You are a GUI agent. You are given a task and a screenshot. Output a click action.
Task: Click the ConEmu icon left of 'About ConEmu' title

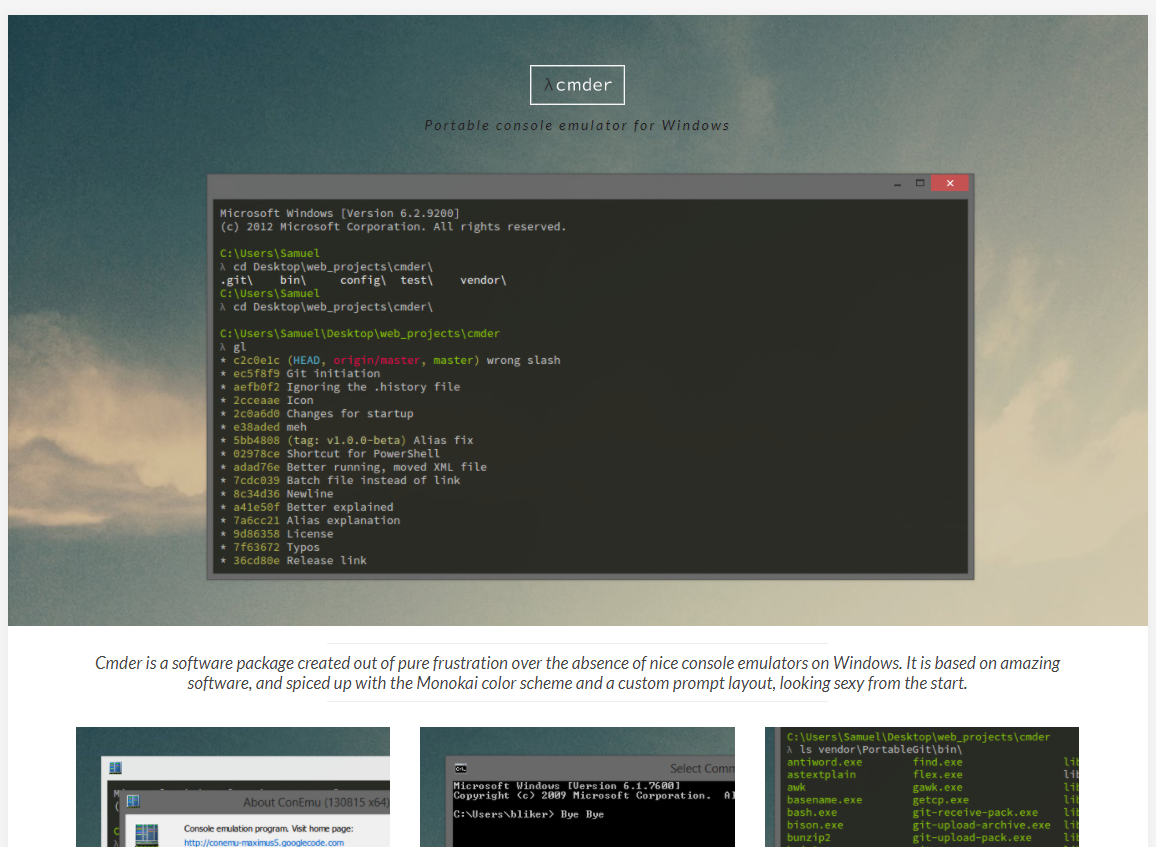133,801
